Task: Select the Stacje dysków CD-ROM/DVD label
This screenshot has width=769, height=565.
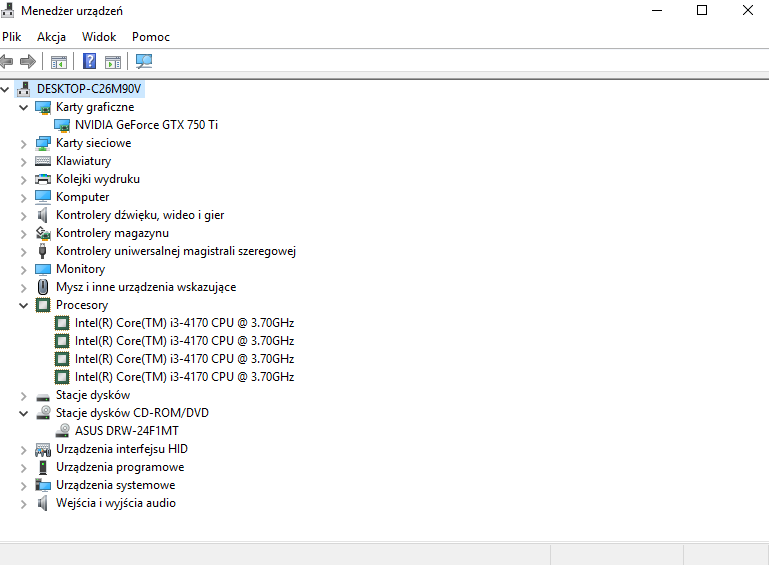Action: [x=132, y=412]
